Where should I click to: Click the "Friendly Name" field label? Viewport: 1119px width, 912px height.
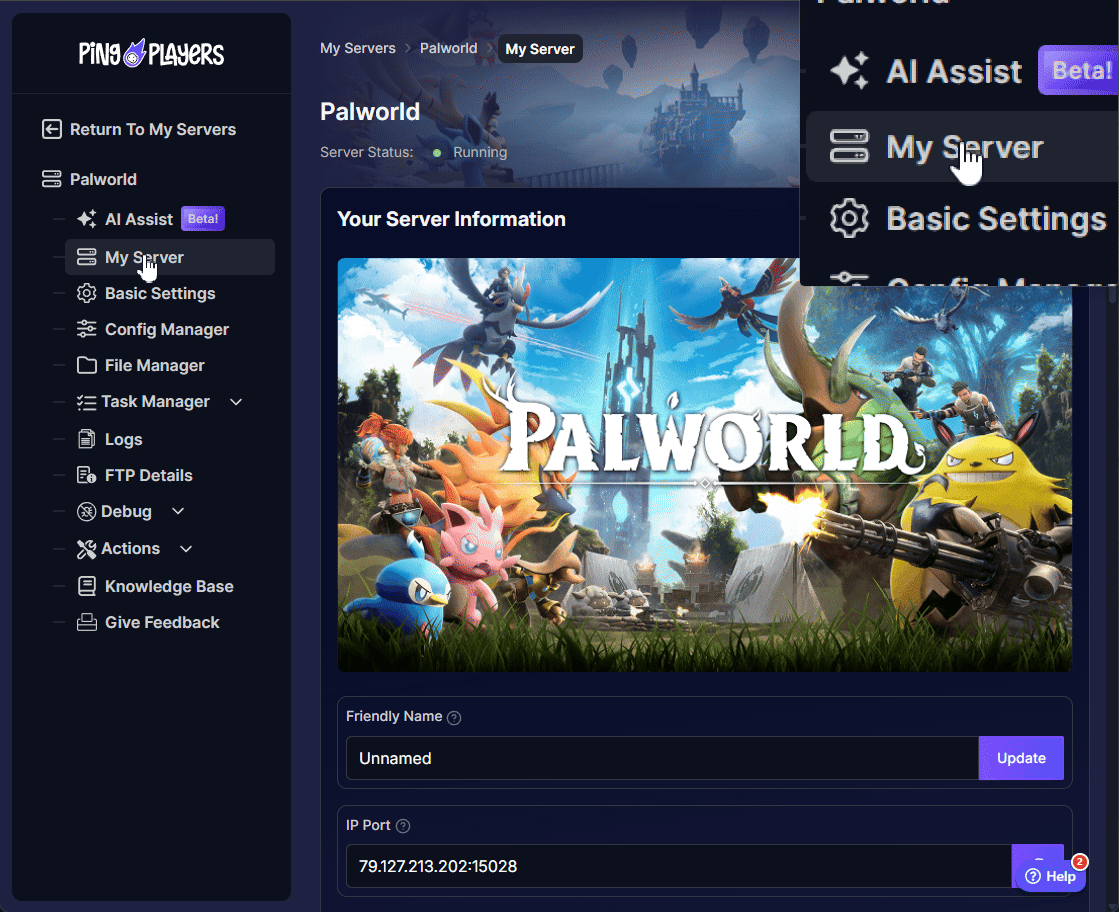[x=394, y=716]
